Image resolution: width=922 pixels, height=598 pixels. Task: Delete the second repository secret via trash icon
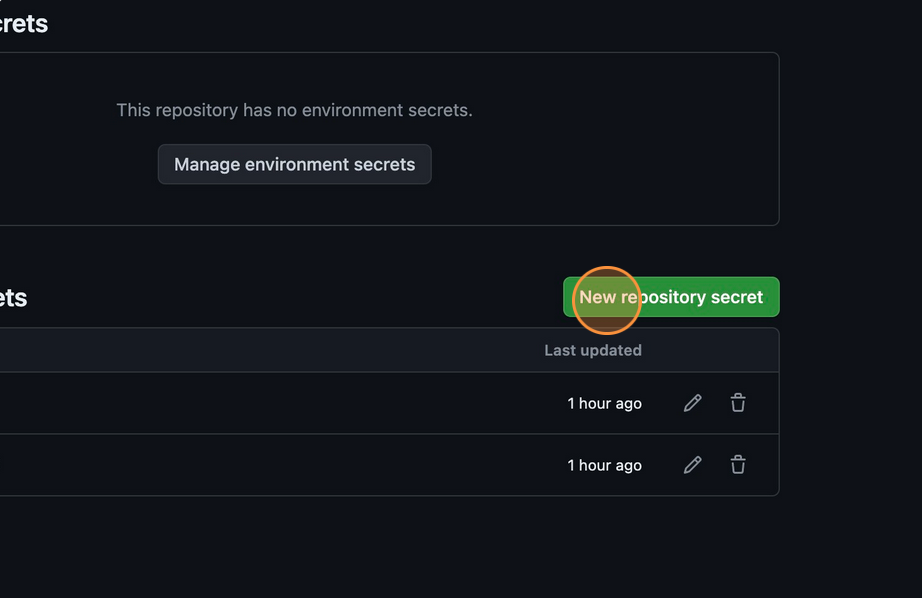click(x=738, y=465)
